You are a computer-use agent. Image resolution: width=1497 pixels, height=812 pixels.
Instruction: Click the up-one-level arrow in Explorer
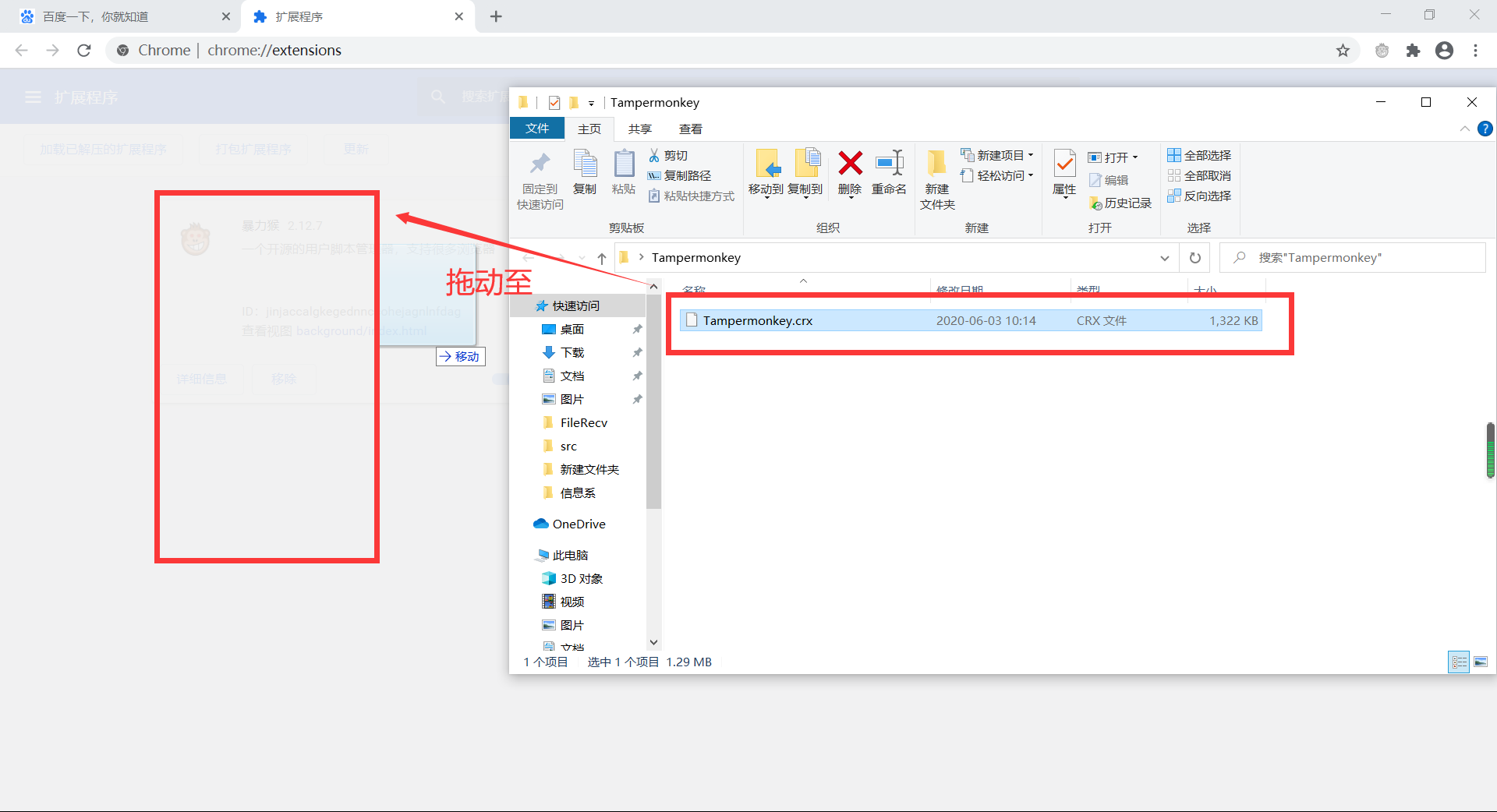602,258
